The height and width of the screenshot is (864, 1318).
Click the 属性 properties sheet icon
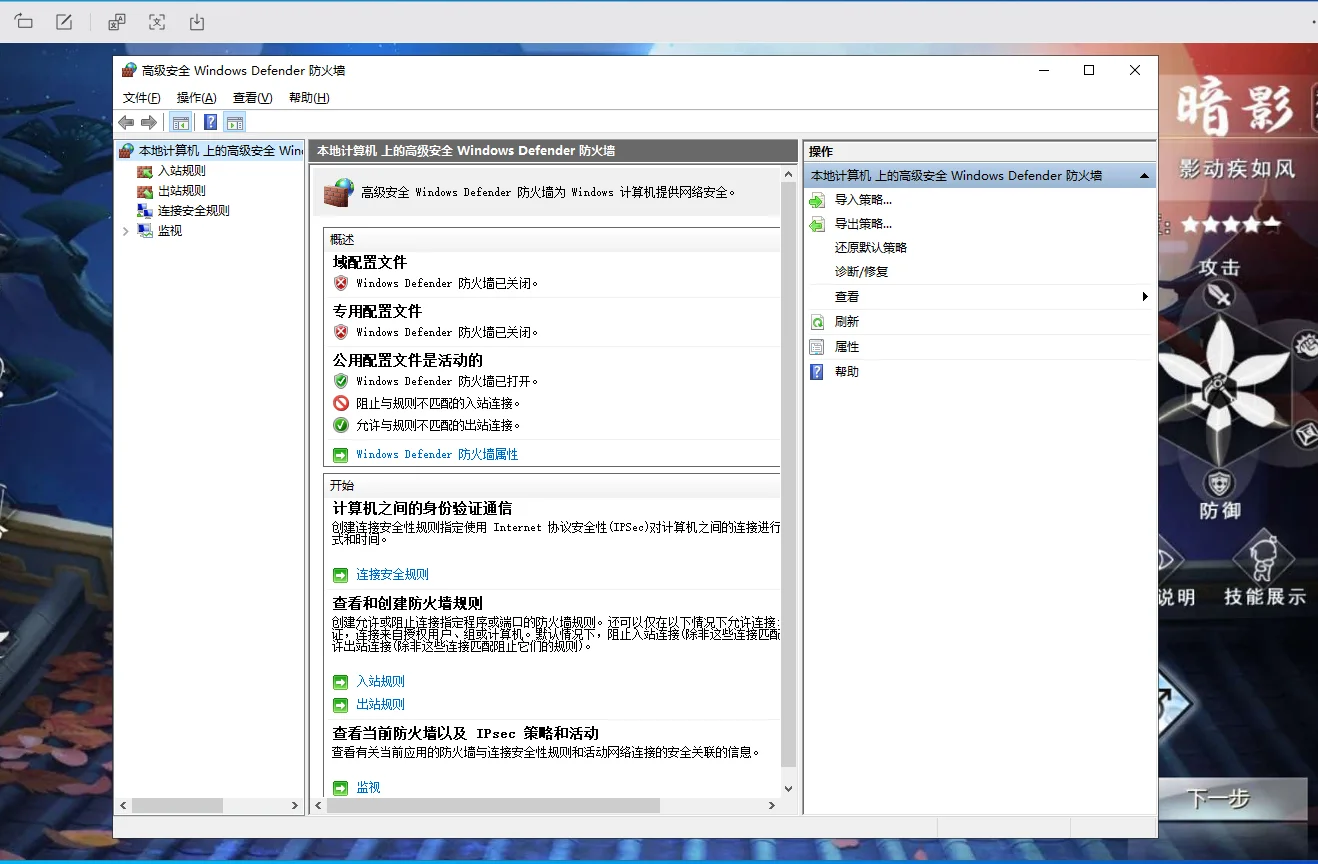point(817,347)
